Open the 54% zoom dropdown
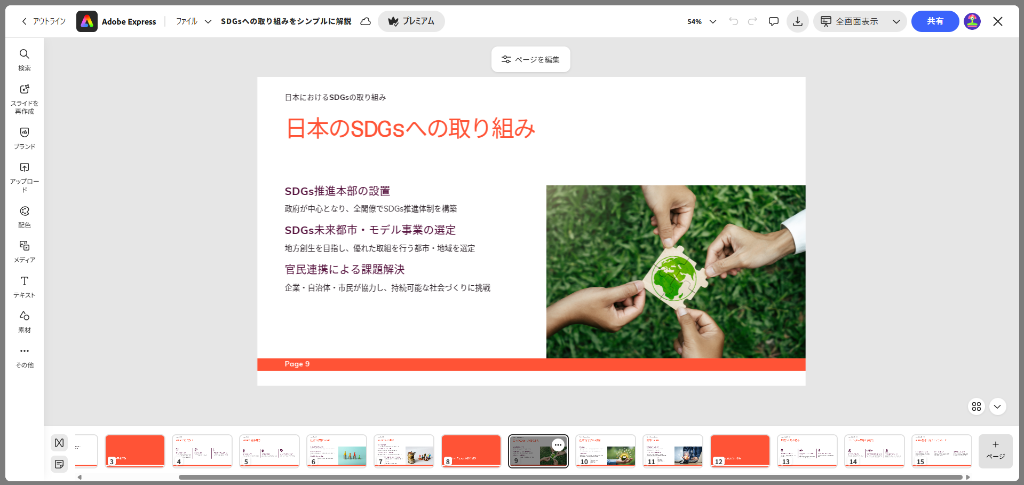This screenshot has height=485, width=1024. click(x=702, y=22)
